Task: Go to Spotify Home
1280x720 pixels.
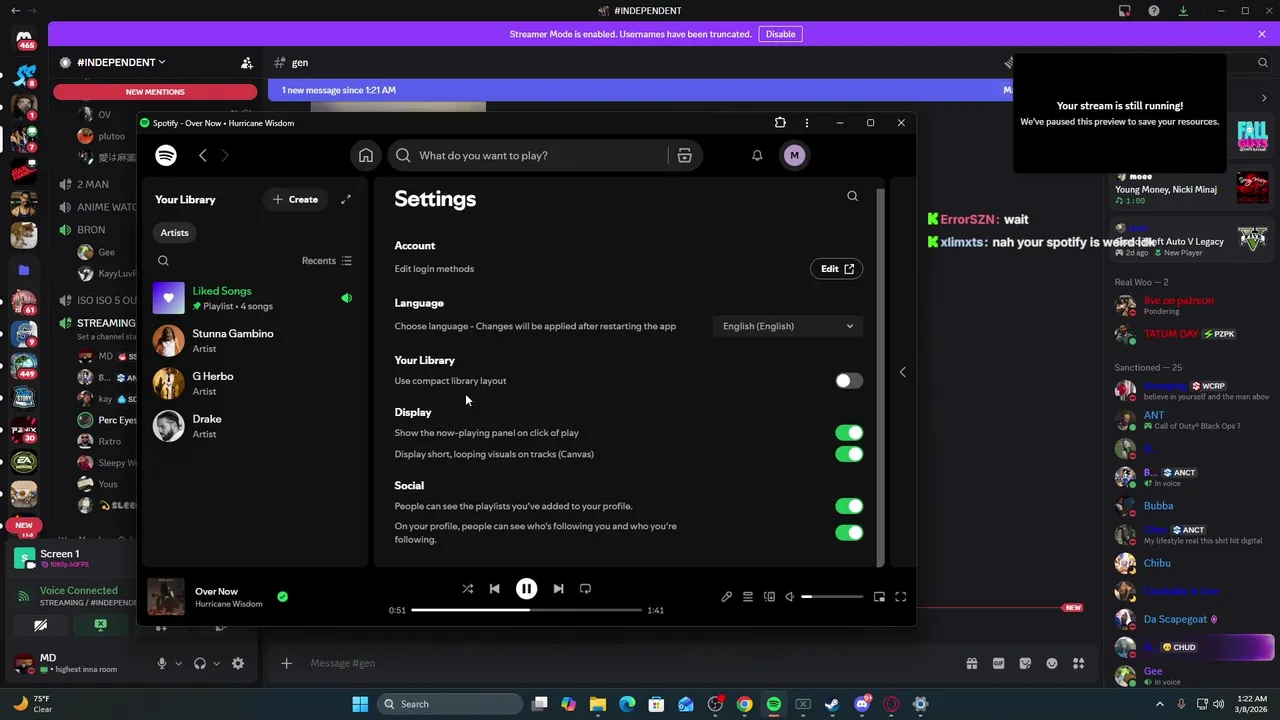Action: point(366,155)
